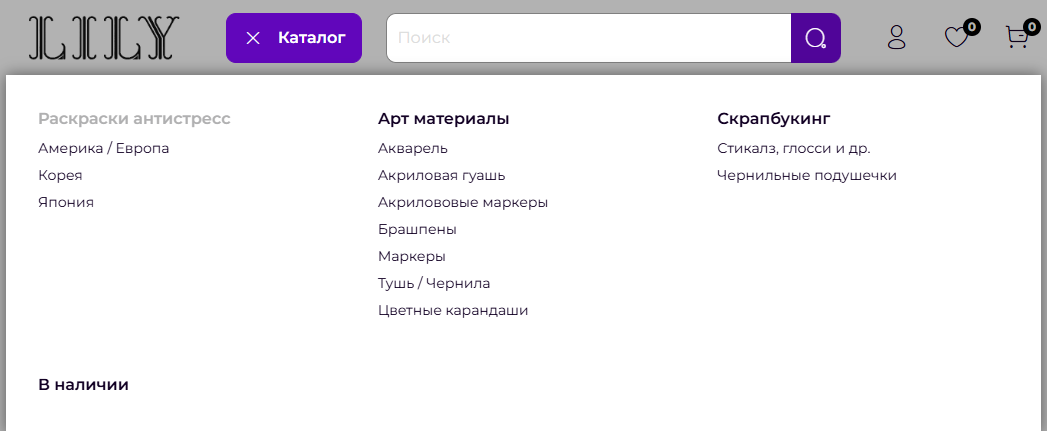Select Акварель in art materials
The width and height of the screenshot is (1047, 431).
[413, 148]
